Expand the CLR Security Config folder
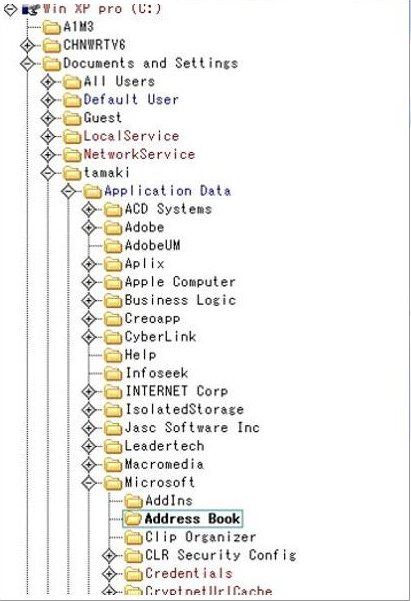The height and width of the screenshot is (601, 411). [x=110, y=555]
